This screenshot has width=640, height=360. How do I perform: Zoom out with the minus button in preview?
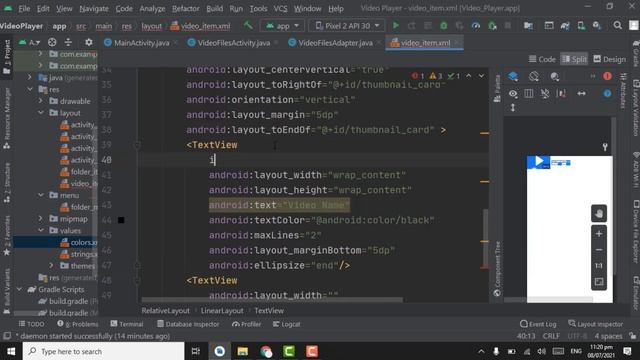(599, 250)
